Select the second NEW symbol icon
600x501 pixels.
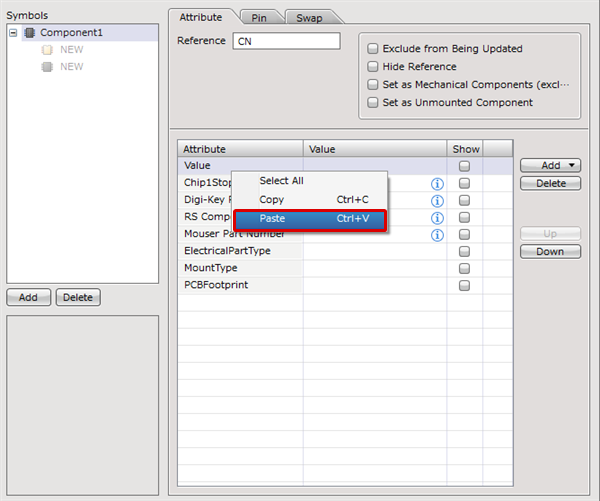pos(47,67)
